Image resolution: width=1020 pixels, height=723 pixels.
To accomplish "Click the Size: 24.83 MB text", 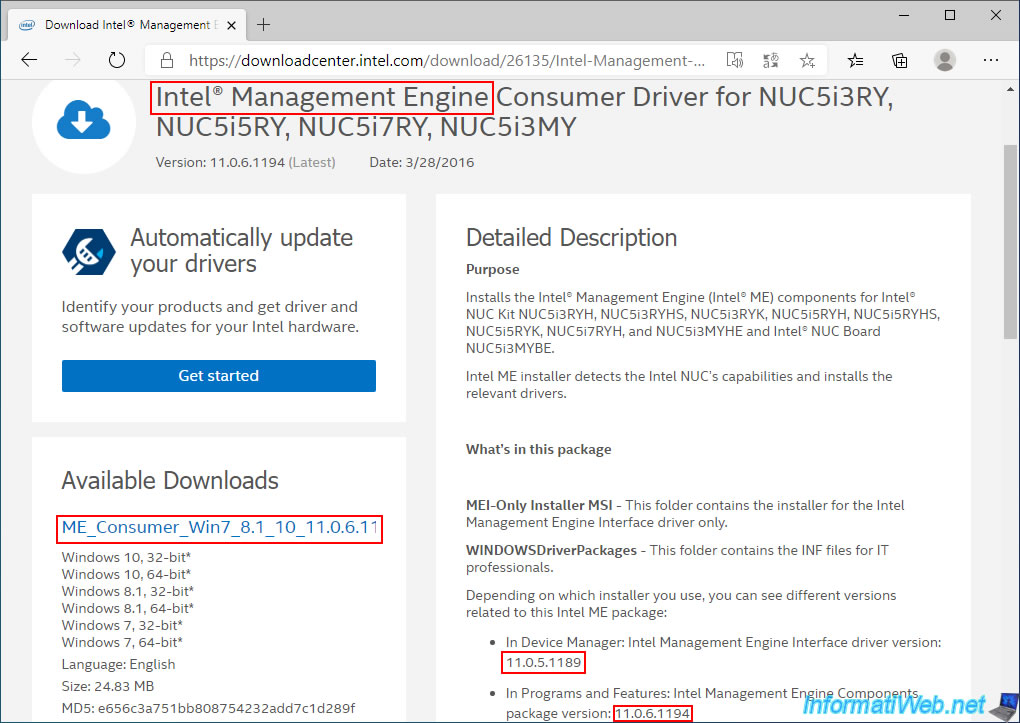I will click(x=108, y=686).
